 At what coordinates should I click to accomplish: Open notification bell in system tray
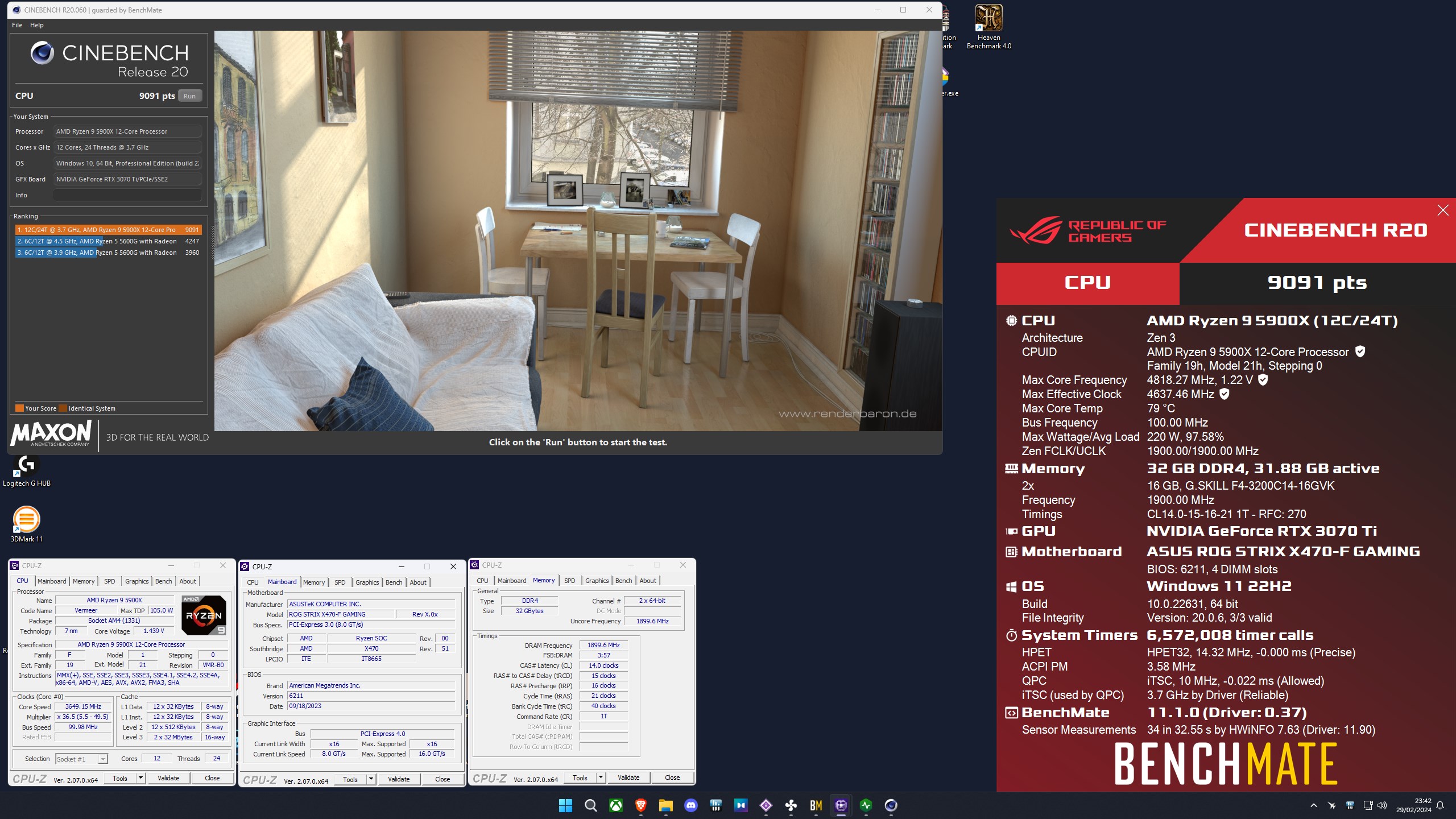[x=1440, y=805]
